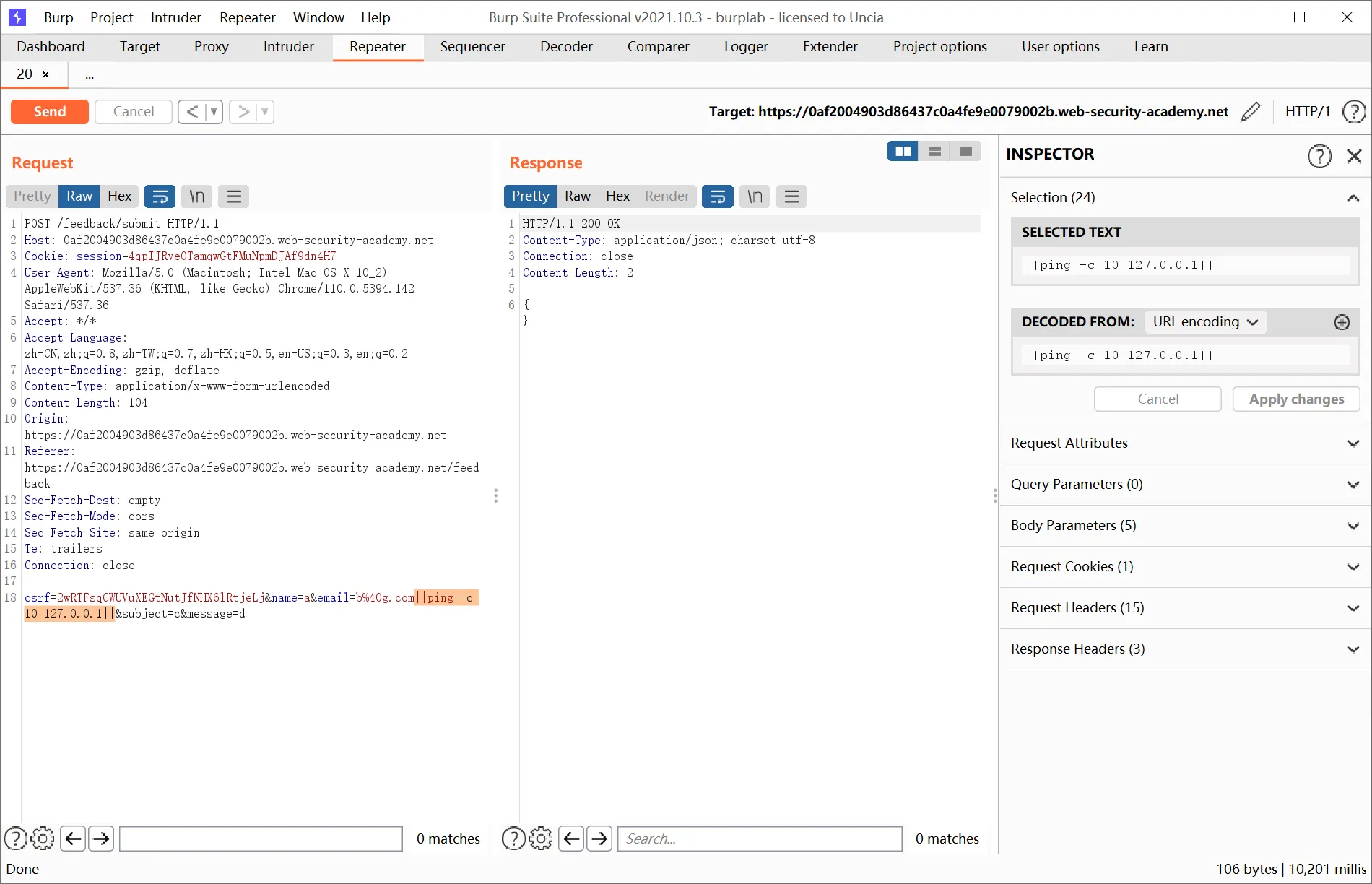Select Raw view in Request panel
Viewport: 1372px width, 884px height.
79,196
